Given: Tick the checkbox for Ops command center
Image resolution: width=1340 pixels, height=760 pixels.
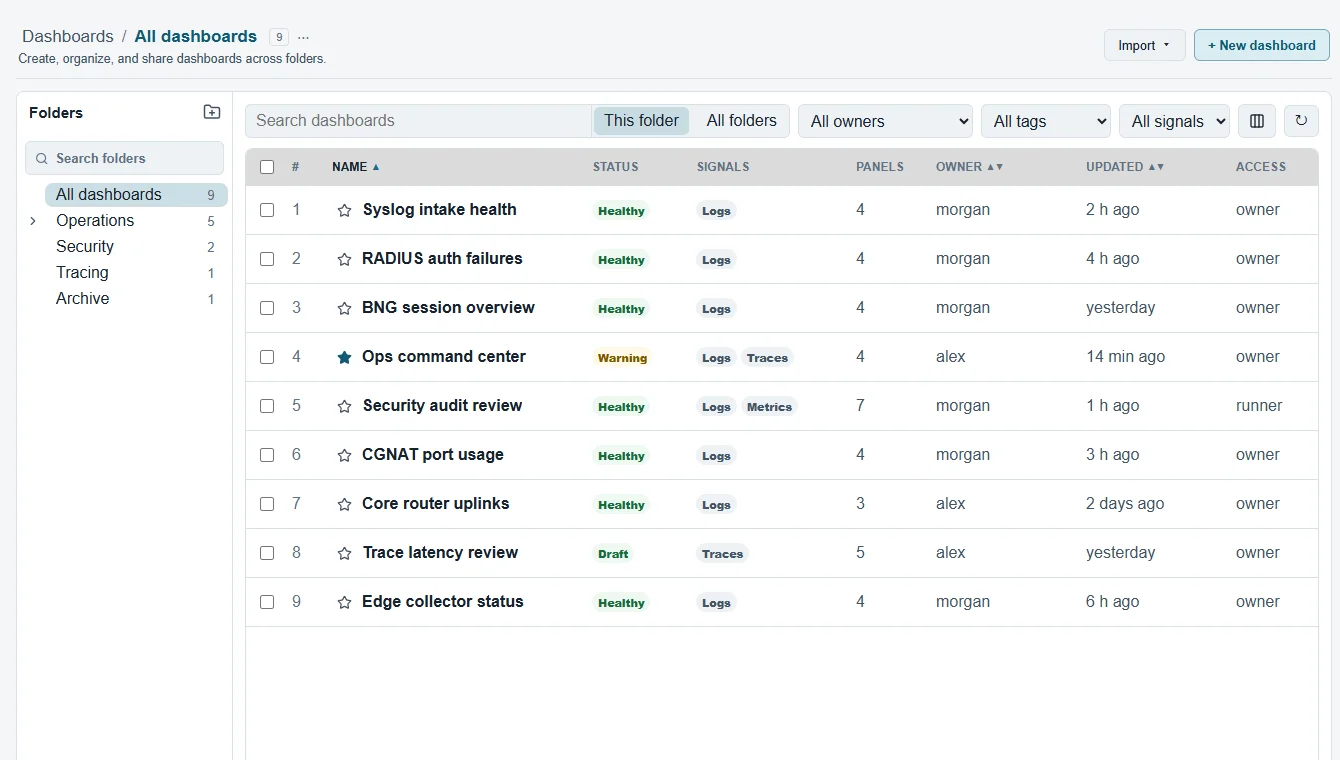Looking at the screenshot, I should tap(267, 357).
